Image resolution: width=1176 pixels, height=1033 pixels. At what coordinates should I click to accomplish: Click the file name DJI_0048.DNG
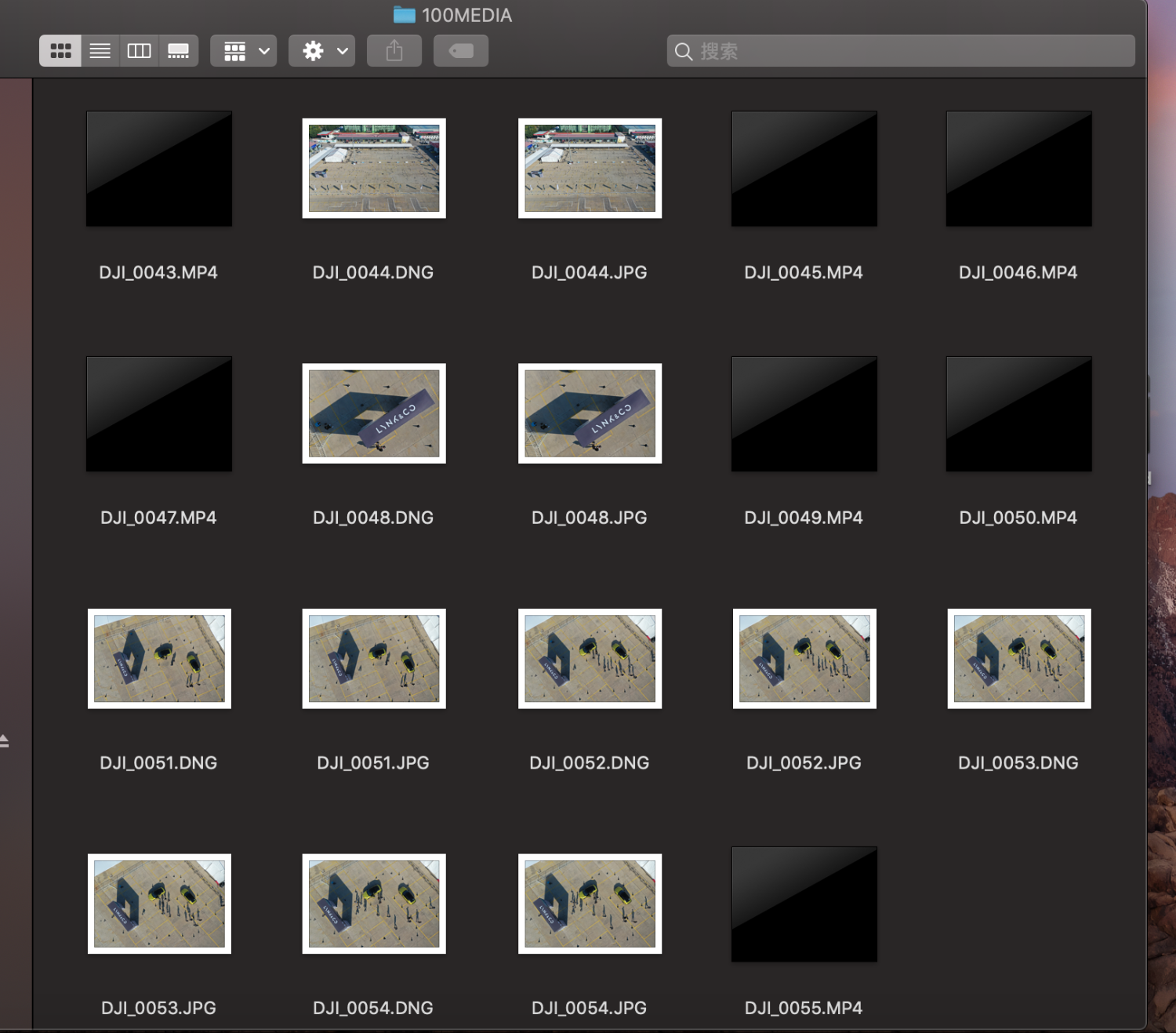[373, 518]
